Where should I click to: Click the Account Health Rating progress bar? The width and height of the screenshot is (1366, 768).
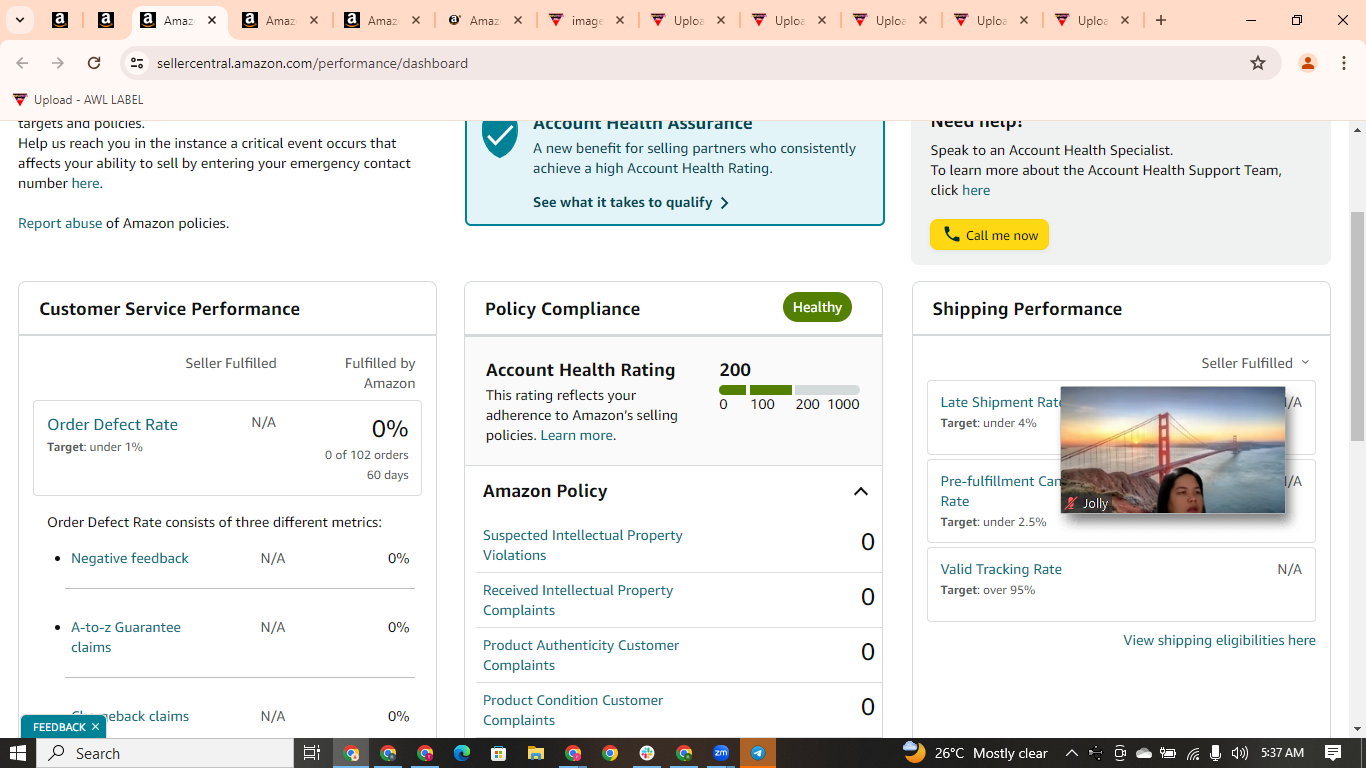click(789, 390)
